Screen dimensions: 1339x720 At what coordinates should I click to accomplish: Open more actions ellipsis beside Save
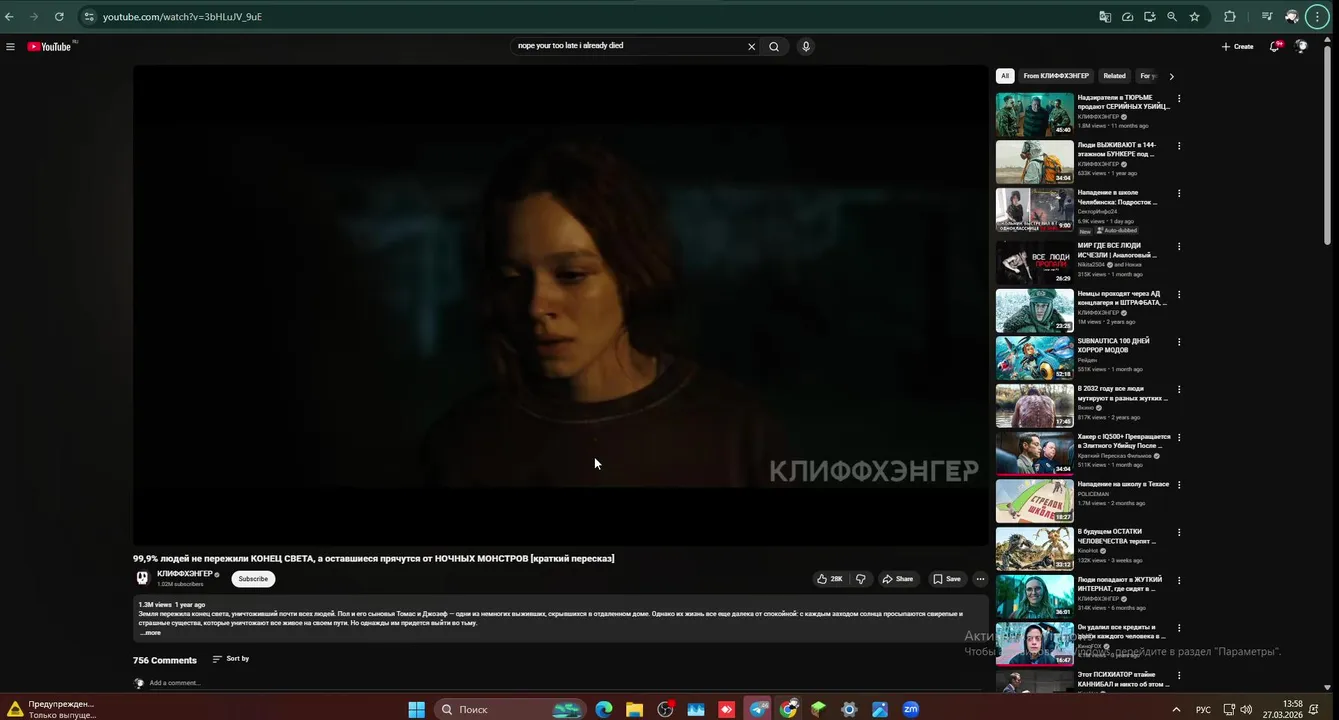980,579
